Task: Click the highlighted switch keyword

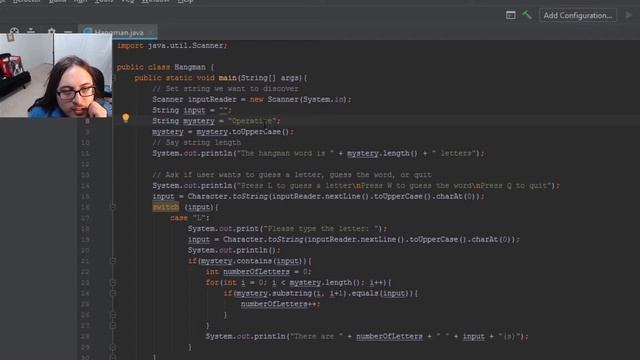Action: (166, 207)
